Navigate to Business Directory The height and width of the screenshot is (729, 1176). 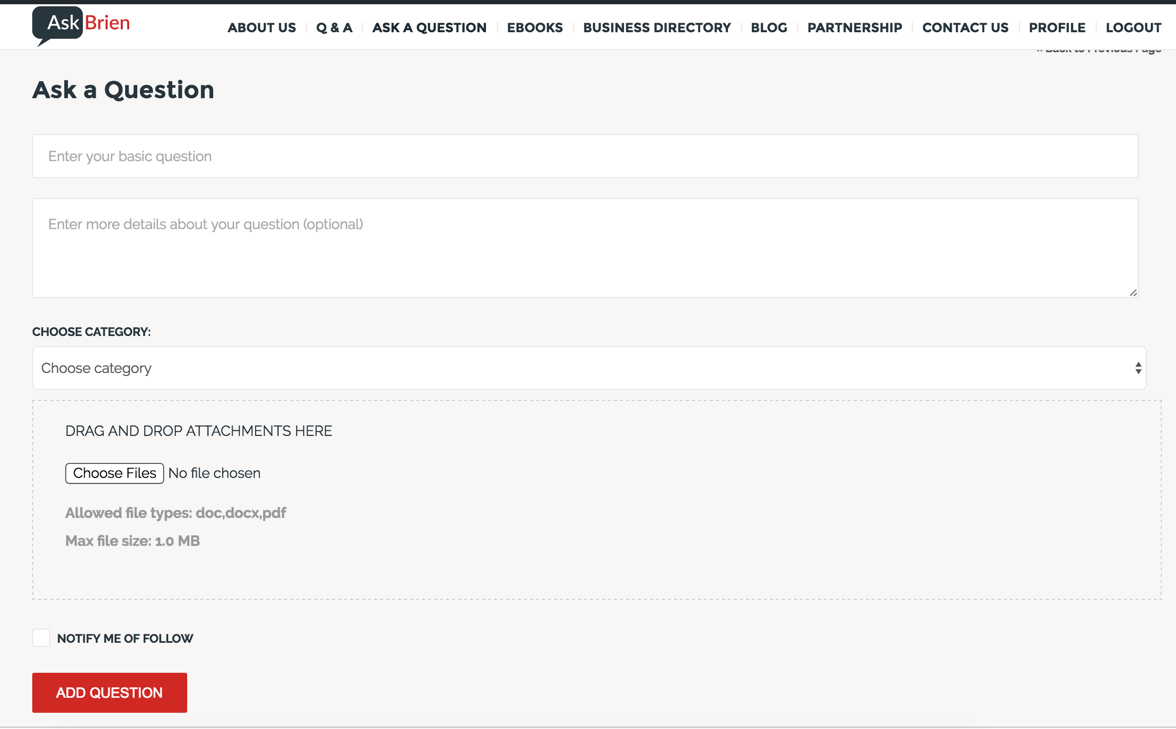point(656,28)
